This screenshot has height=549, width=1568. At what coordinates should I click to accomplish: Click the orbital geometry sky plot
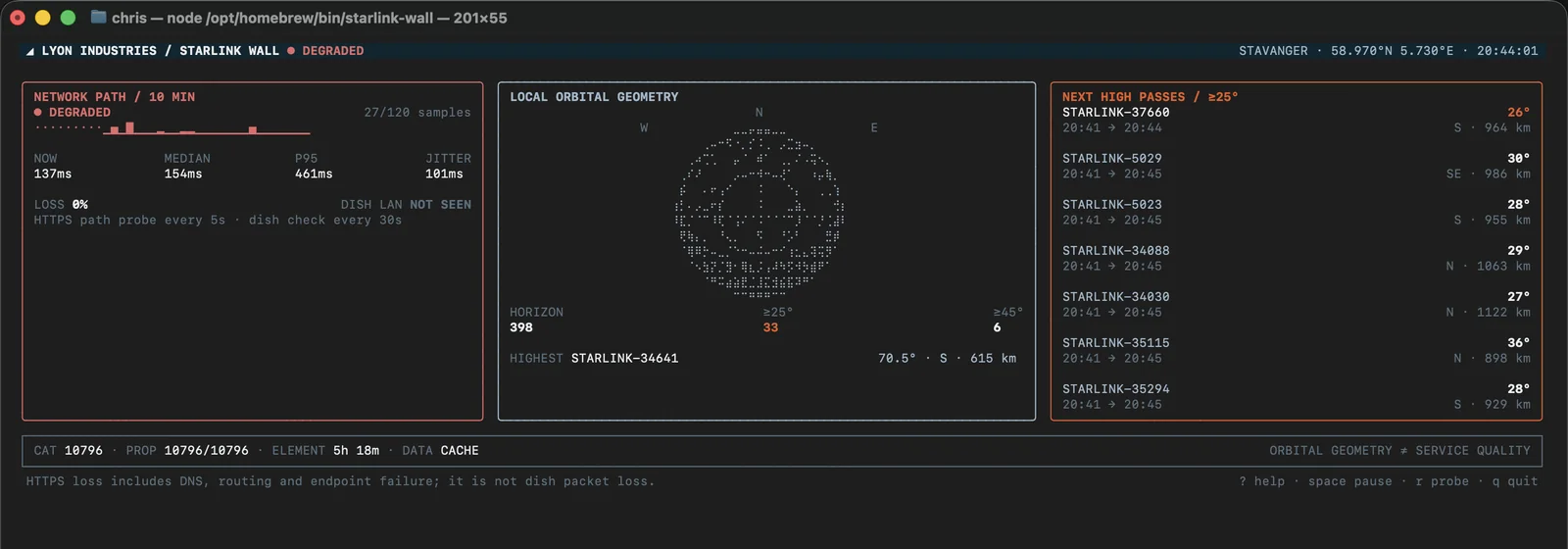click(759, 211)
